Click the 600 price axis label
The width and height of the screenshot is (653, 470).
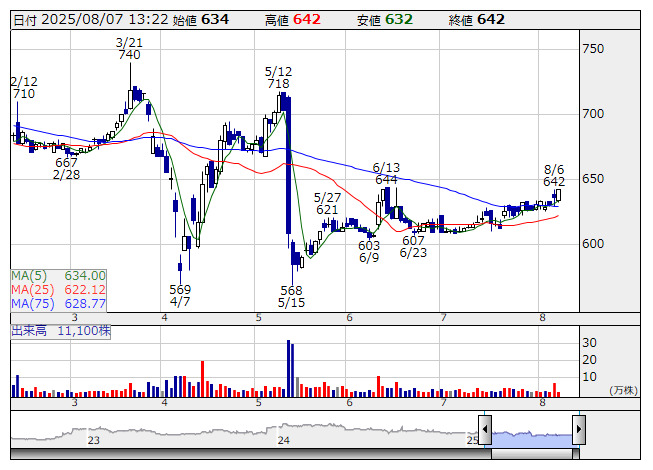(593, 244)
